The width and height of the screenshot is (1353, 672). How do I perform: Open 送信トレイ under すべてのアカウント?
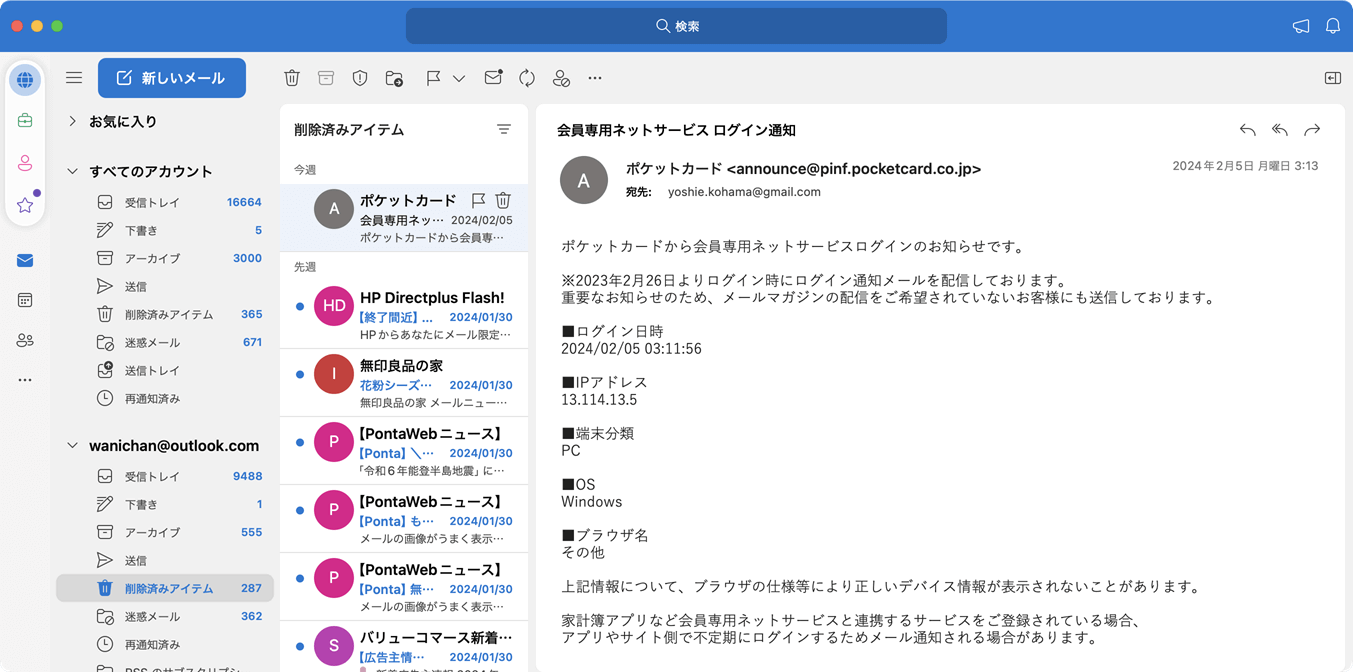(165, 370)
